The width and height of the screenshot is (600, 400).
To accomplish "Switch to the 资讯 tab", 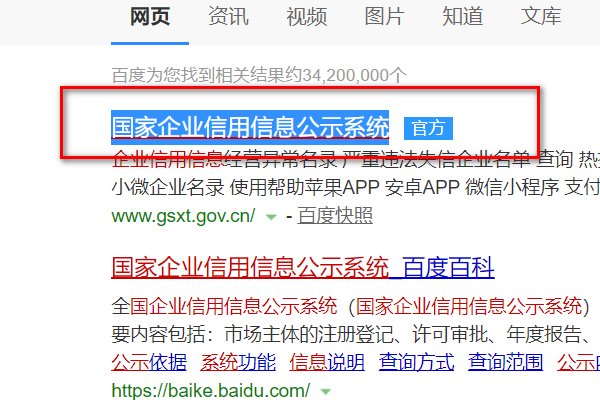I will [228, 17].
